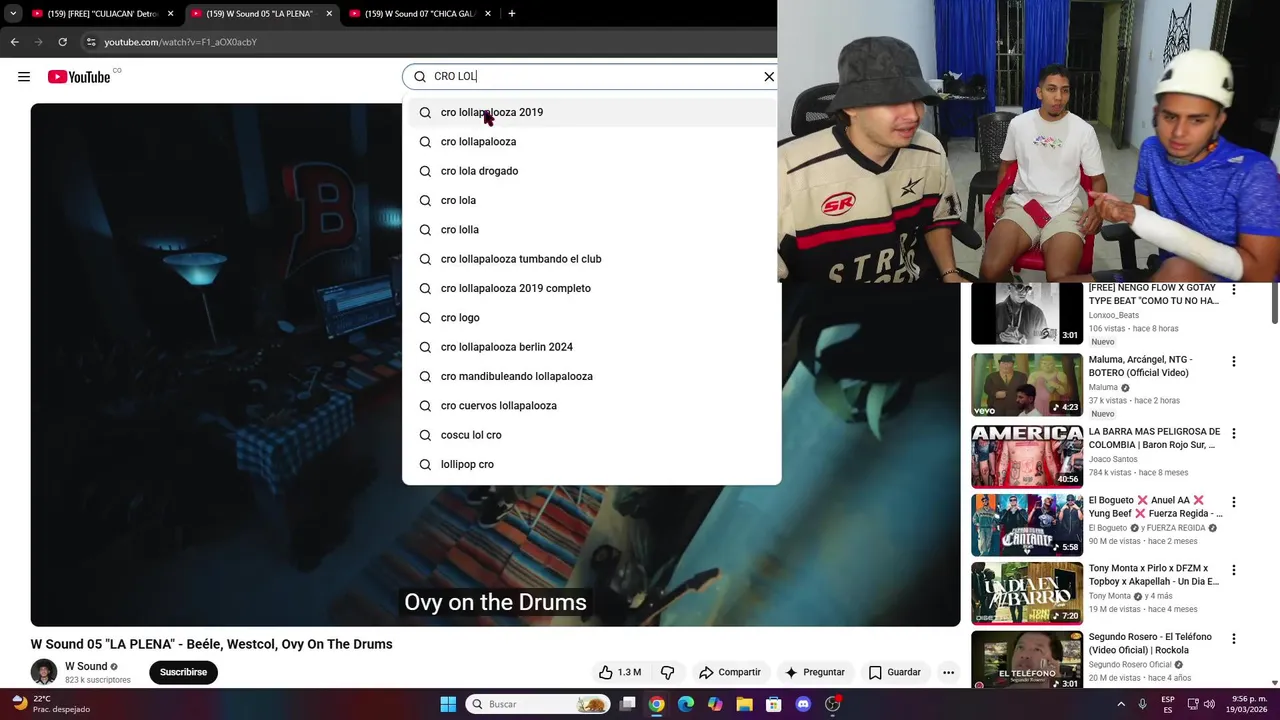
Task: Open Microsoft Edge on the taskbar
Action: point(686,704)
